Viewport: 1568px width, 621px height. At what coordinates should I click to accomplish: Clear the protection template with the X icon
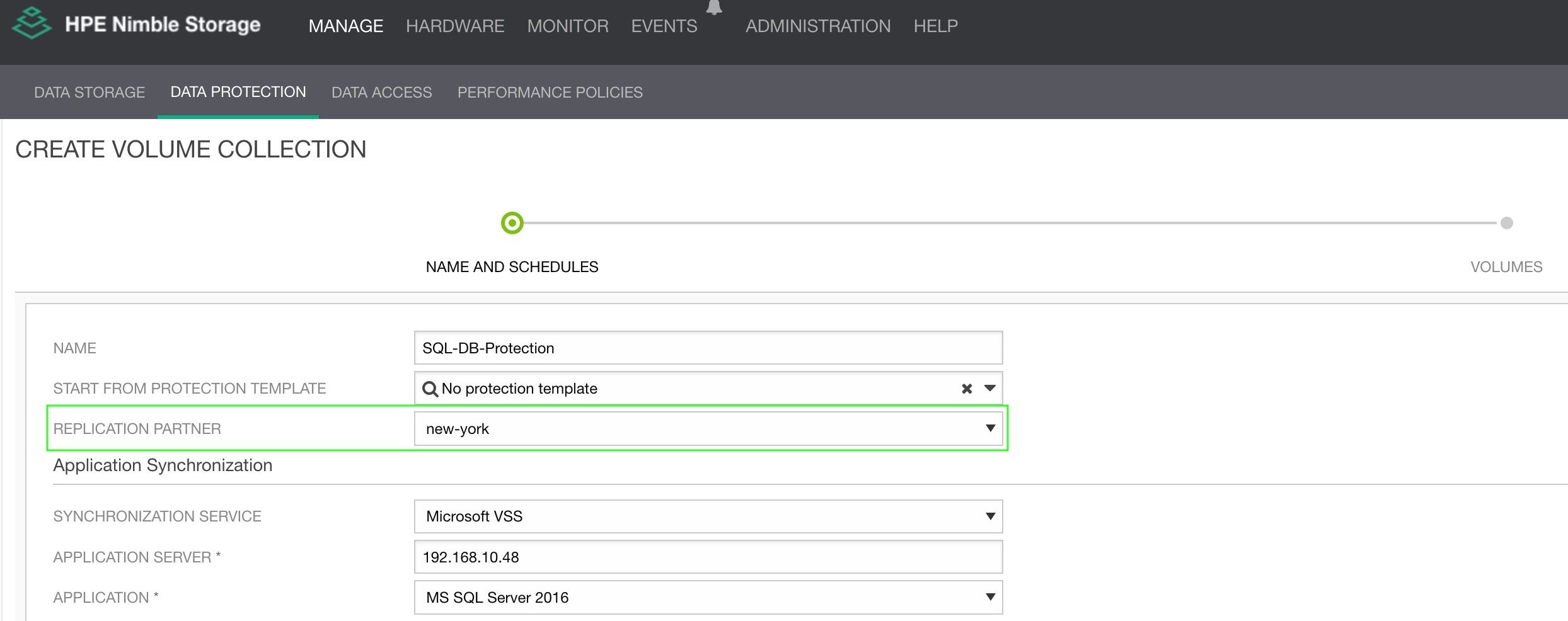coord(967,389)
